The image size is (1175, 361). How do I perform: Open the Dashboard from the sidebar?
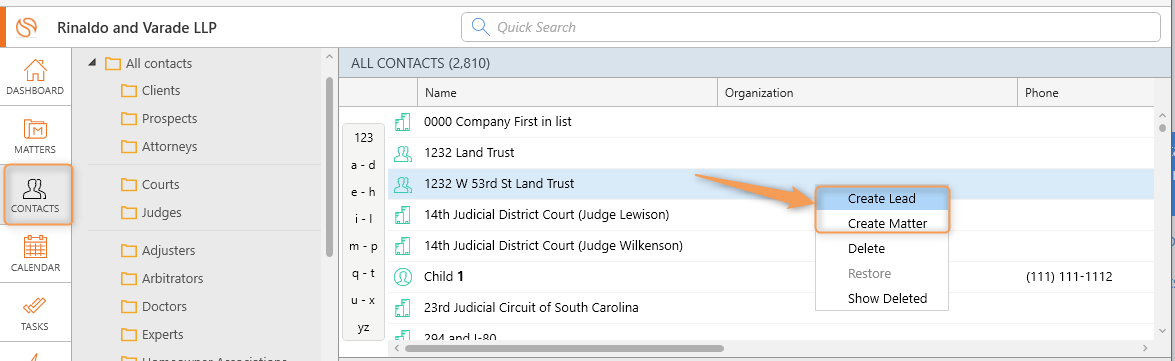click(x=35, y=77)
